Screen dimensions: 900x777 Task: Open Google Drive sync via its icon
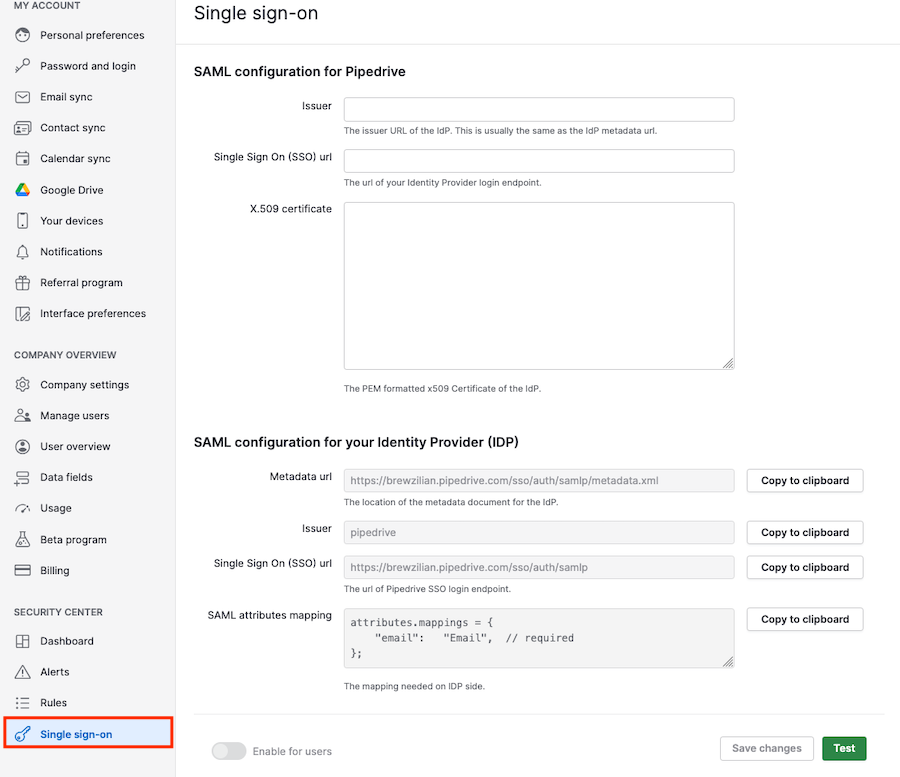[x=22, y=189]
